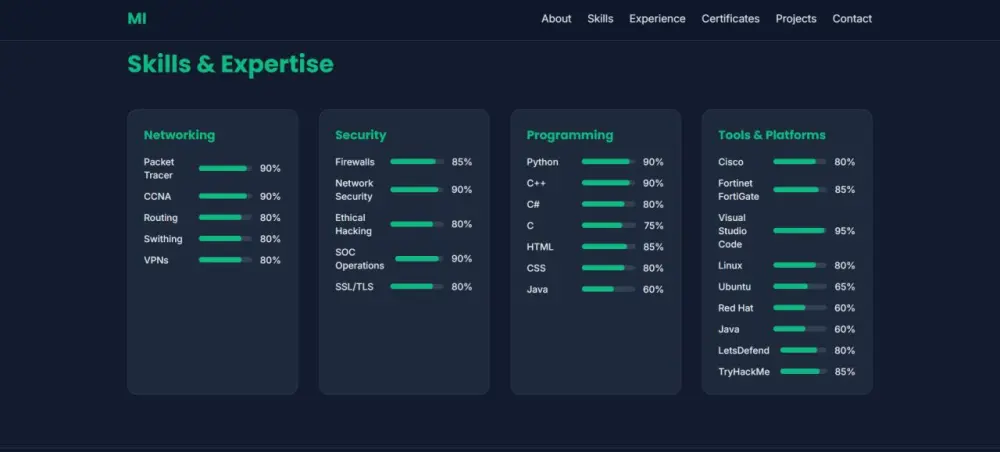Screen dimensions: 1000x452
Task: Click the CCNA skill progress bar
Action: [225, 196]
